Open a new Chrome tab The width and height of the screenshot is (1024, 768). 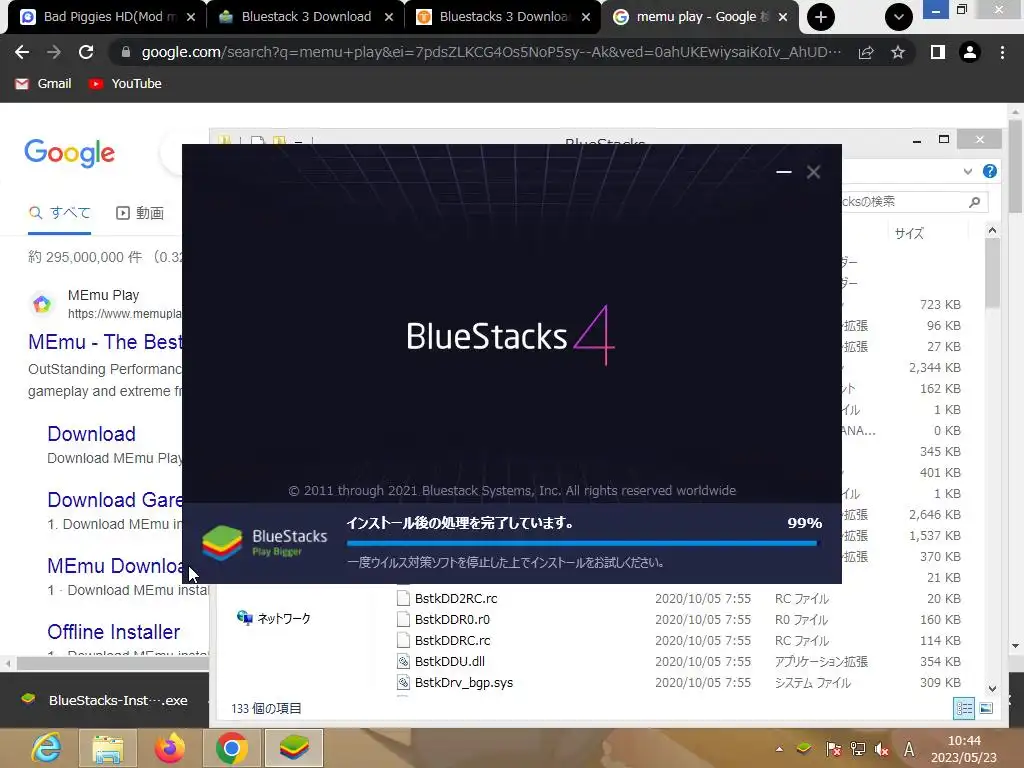(x=821, y=17)
